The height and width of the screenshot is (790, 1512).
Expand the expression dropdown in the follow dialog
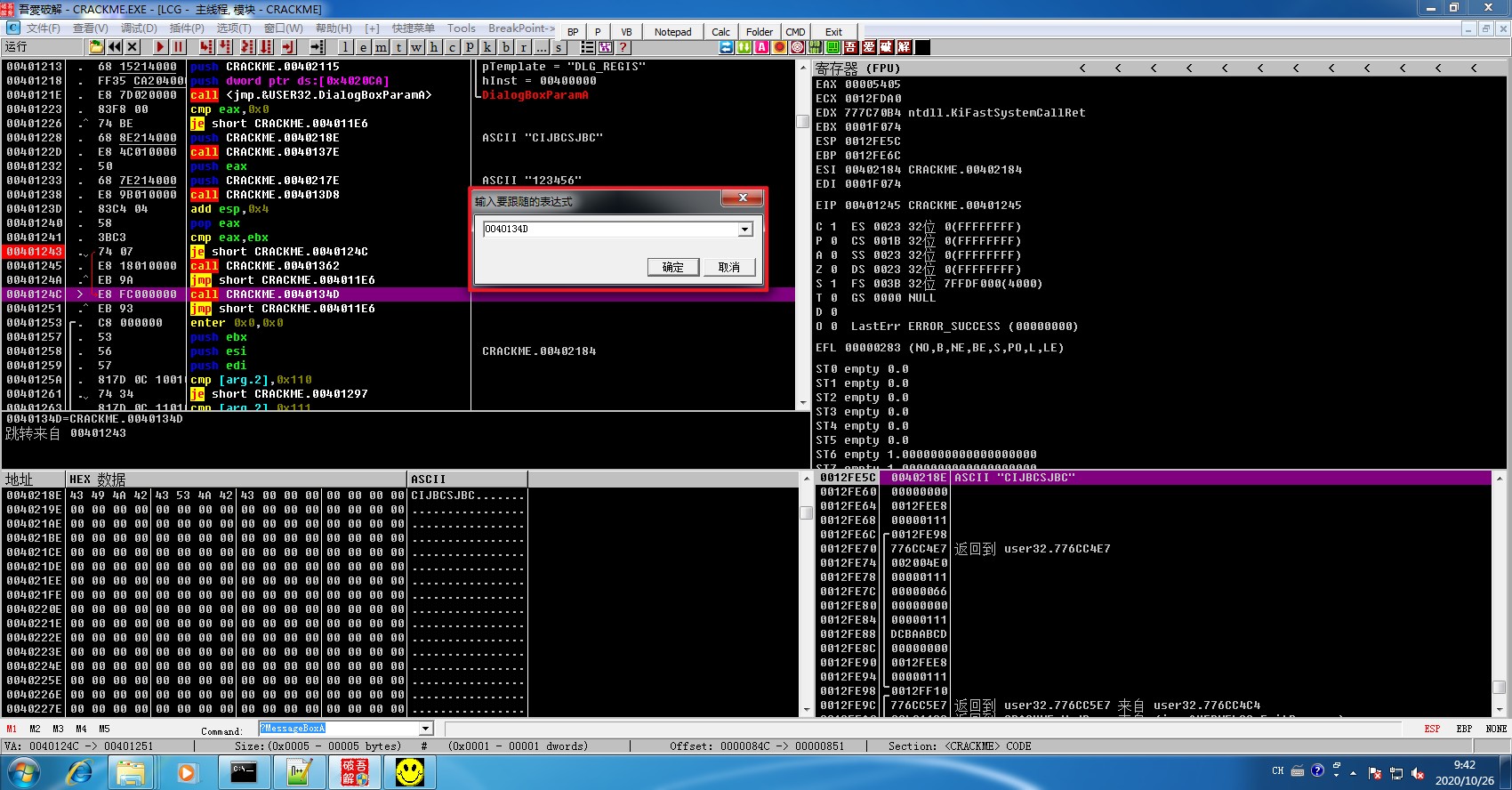pos(745,230)
